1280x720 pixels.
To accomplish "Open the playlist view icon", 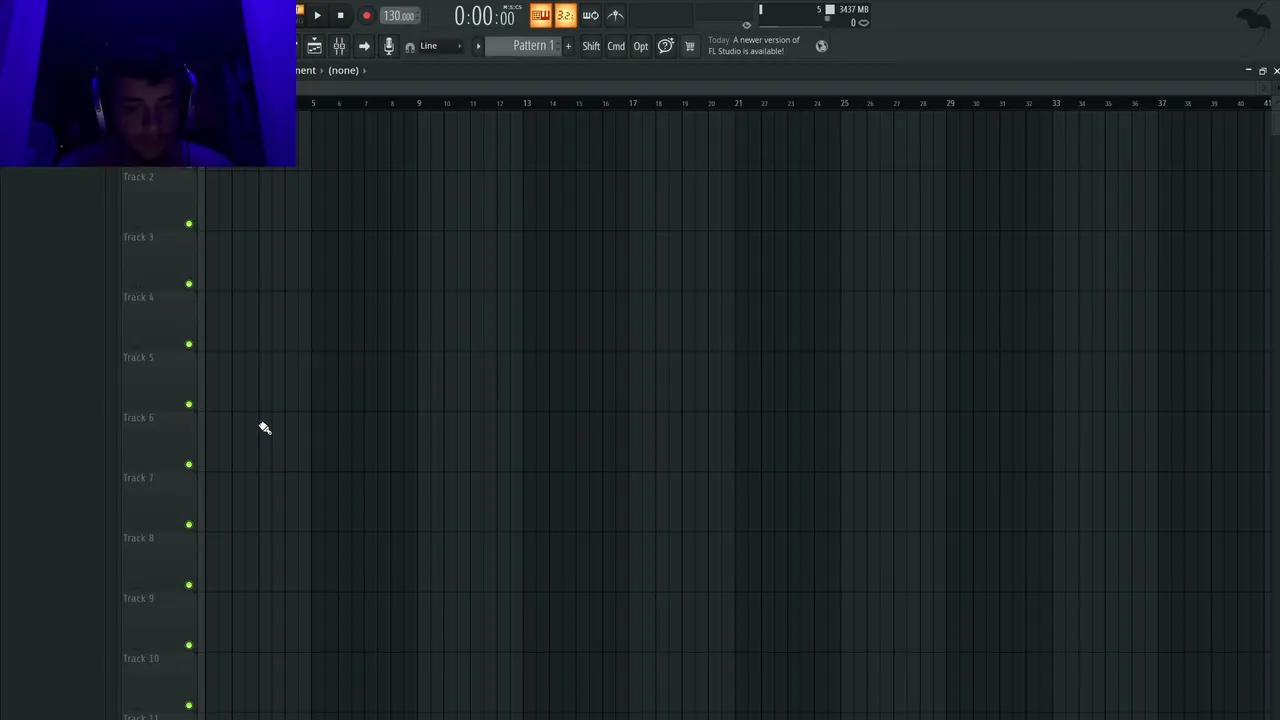I will pyautogui.click(x=314, y=46).
